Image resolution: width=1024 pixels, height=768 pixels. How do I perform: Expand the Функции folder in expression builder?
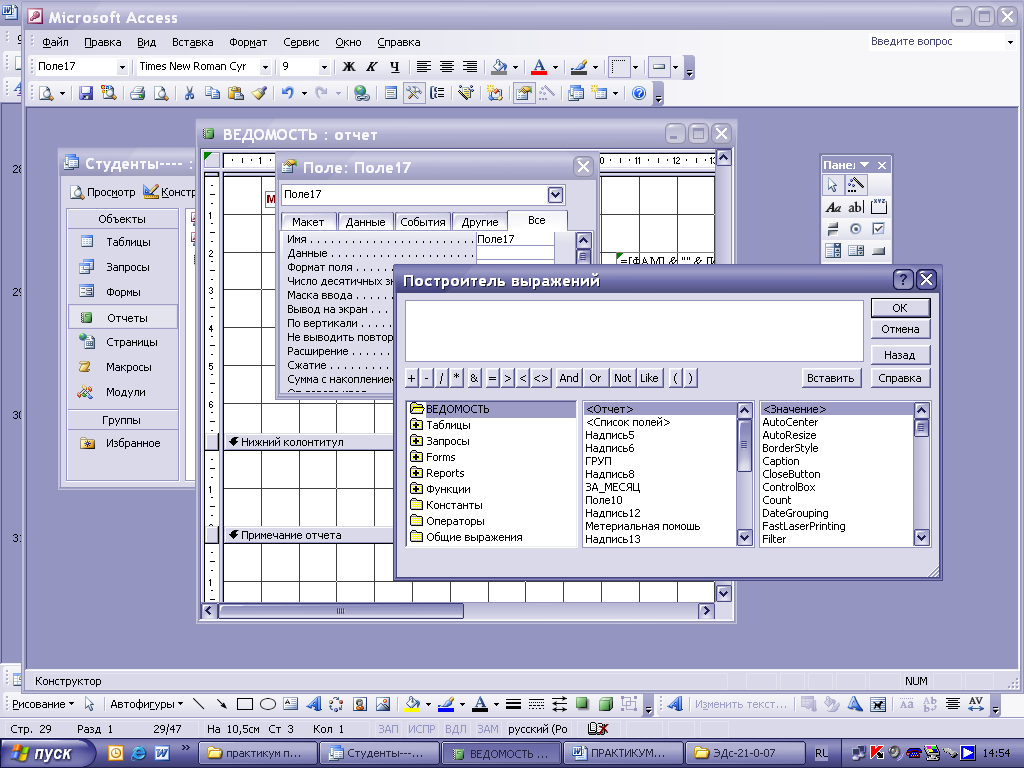tap(416, 489)
